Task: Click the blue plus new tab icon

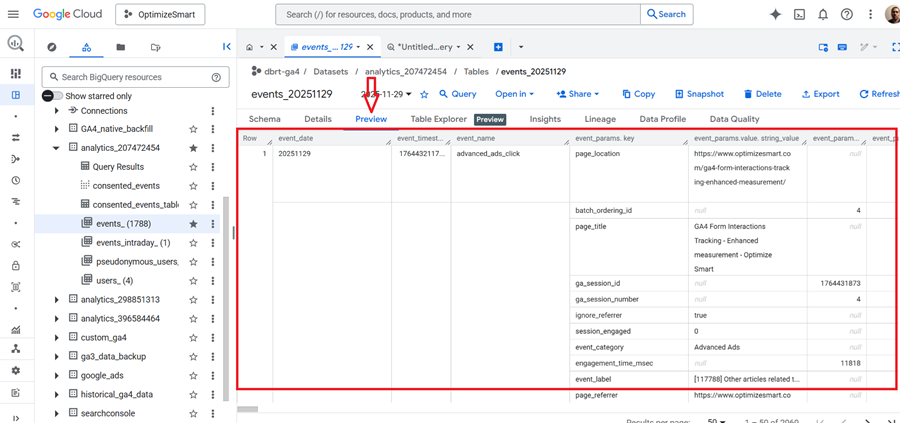Action: pos(498,47)
